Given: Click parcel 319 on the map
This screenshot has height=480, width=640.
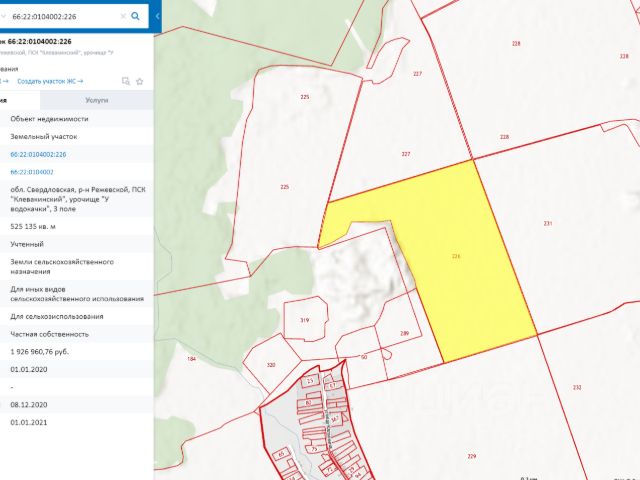Looking at the screenshot, I should pos(304,320).
